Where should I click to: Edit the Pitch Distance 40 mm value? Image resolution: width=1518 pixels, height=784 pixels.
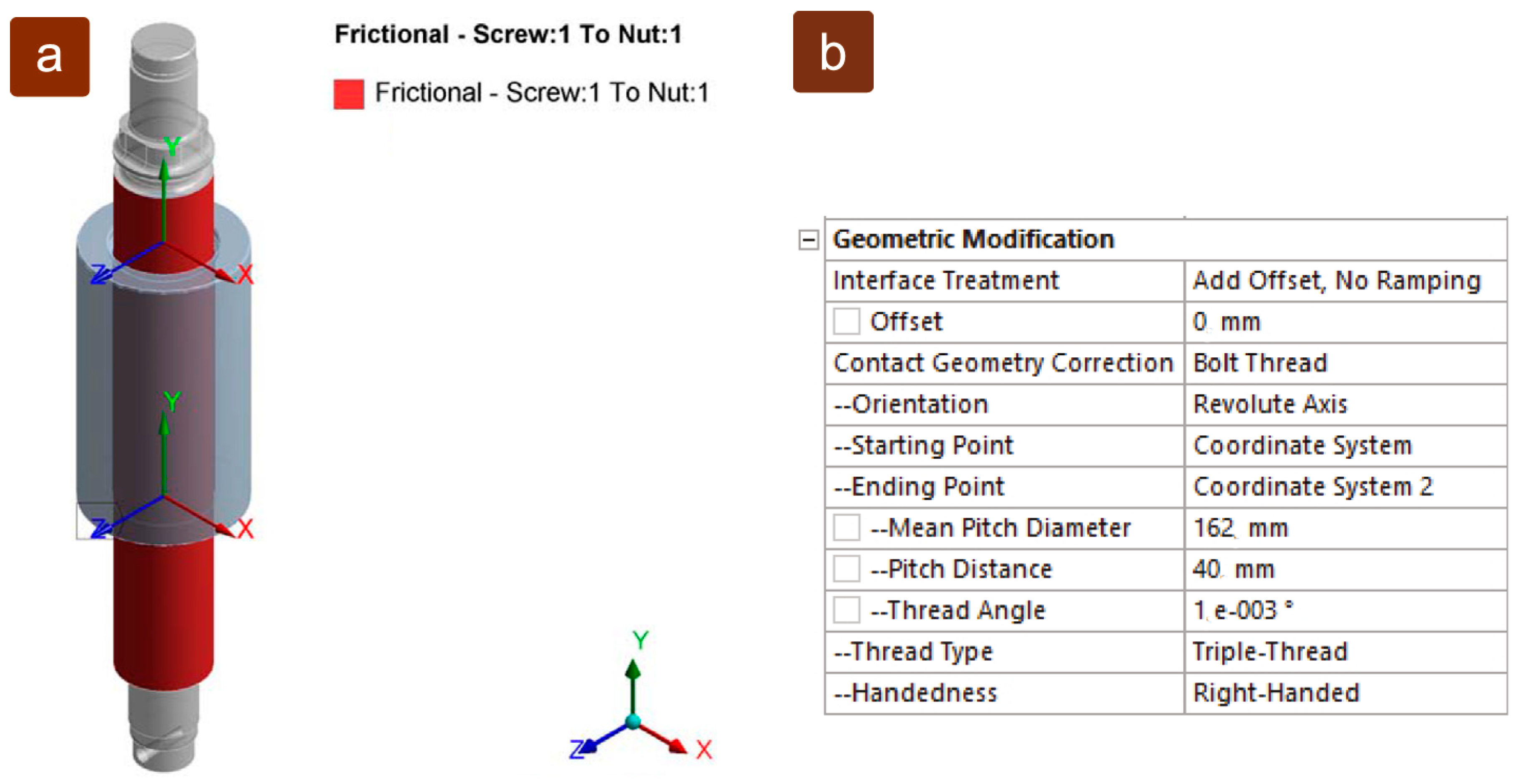click(x=1345, y=569)
